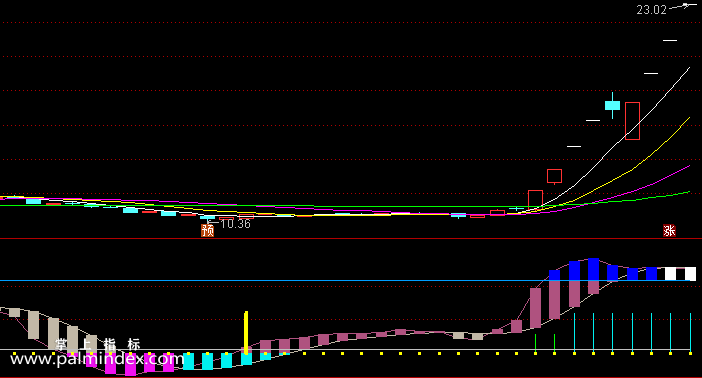Screen dimensions: 702x378
Task: Click the 10.36 low price label
Action: 235,224
